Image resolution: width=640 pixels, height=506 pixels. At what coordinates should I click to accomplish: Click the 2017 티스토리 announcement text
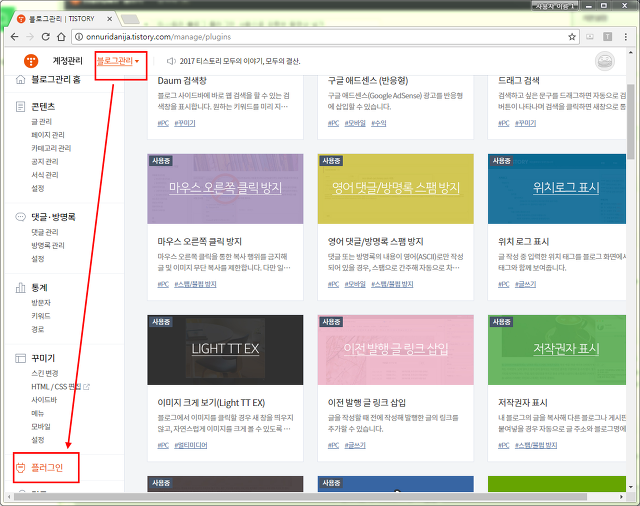(x=240, y=61)
